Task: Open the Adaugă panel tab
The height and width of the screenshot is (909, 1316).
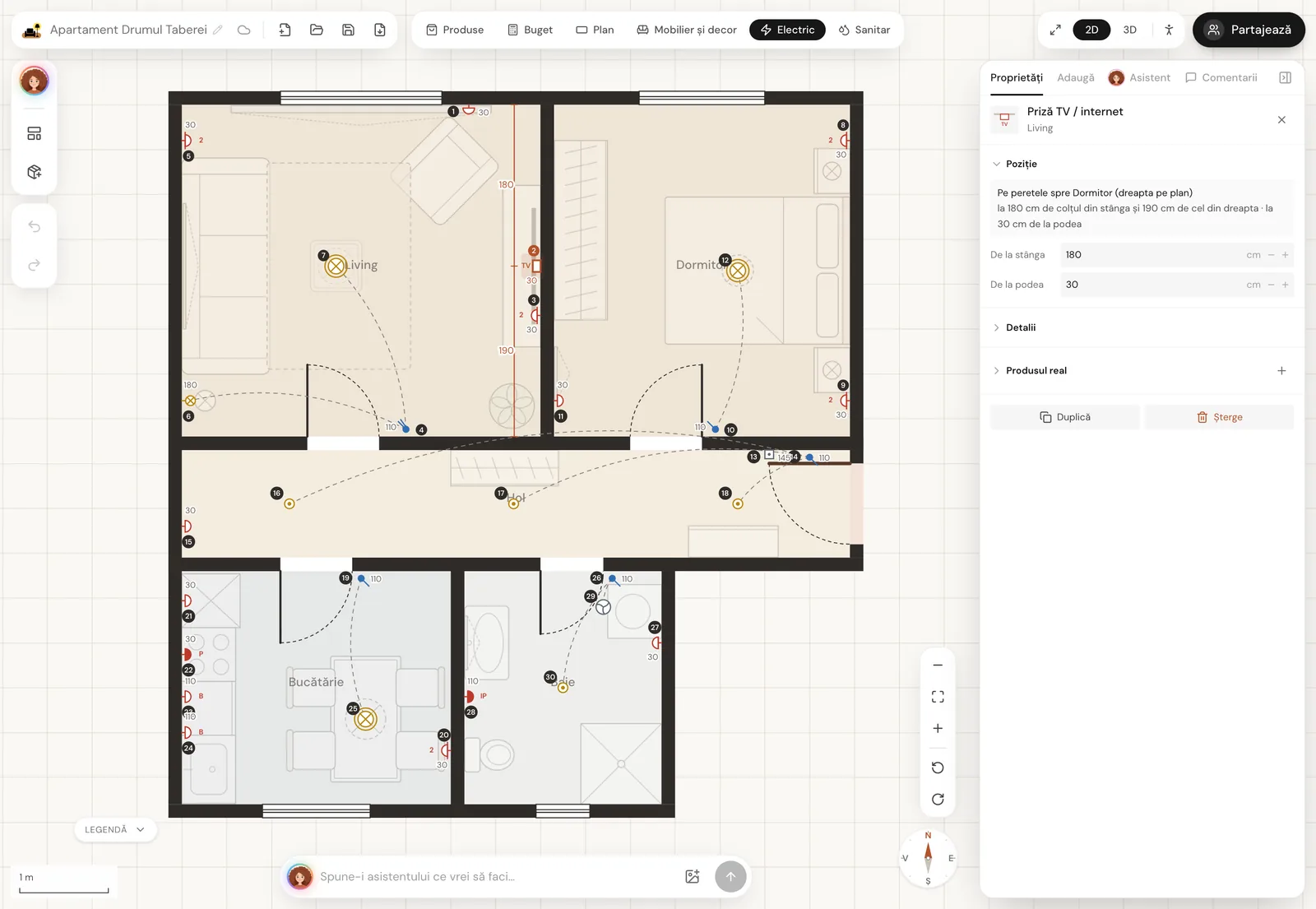Action: pyautogui.click(x=1075, y=77)
